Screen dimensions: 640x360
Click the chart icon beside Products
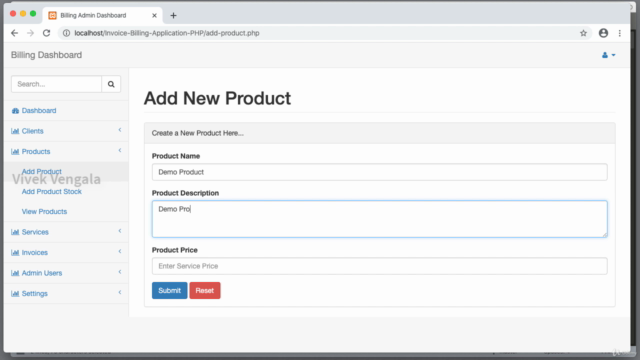tap(15, 151)
